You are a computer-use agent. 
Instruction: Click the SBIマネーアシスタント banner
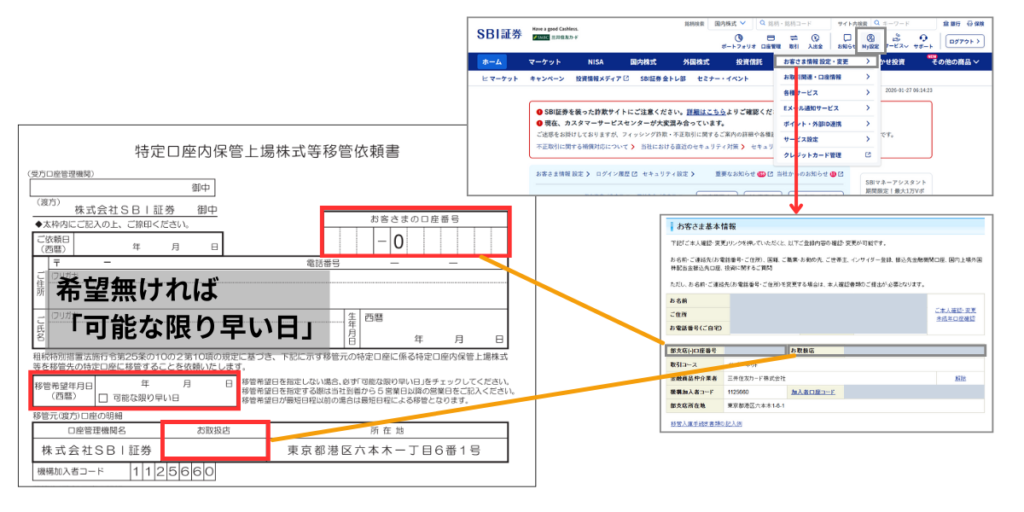click(x=896, y=185)
